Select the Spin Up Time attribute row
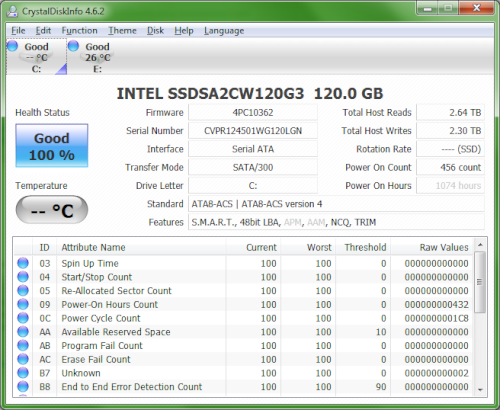 (x=243, y=263)
